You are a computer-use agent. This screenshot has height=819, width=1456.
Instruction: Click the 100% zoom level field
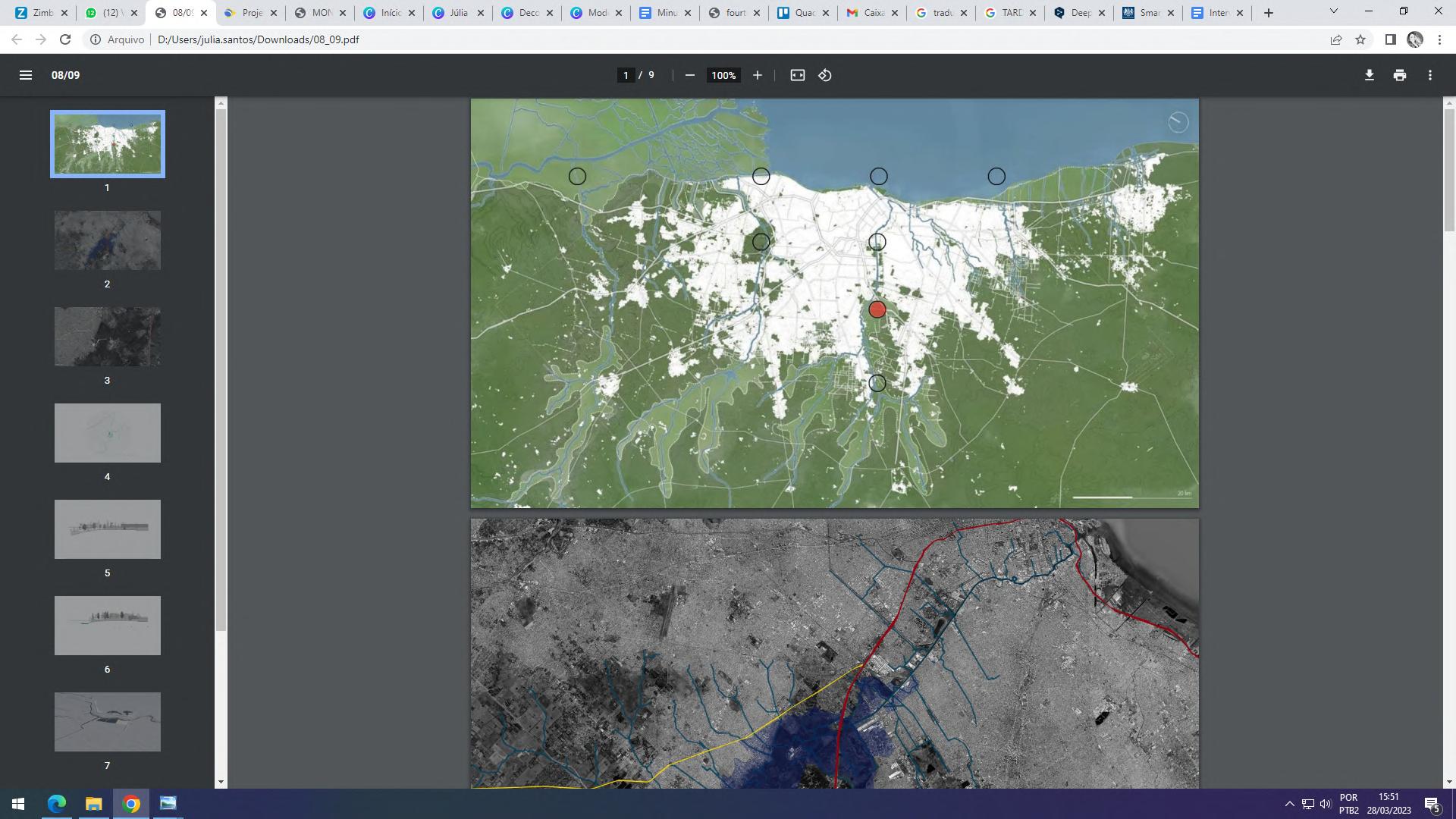(x=723, y=75)
